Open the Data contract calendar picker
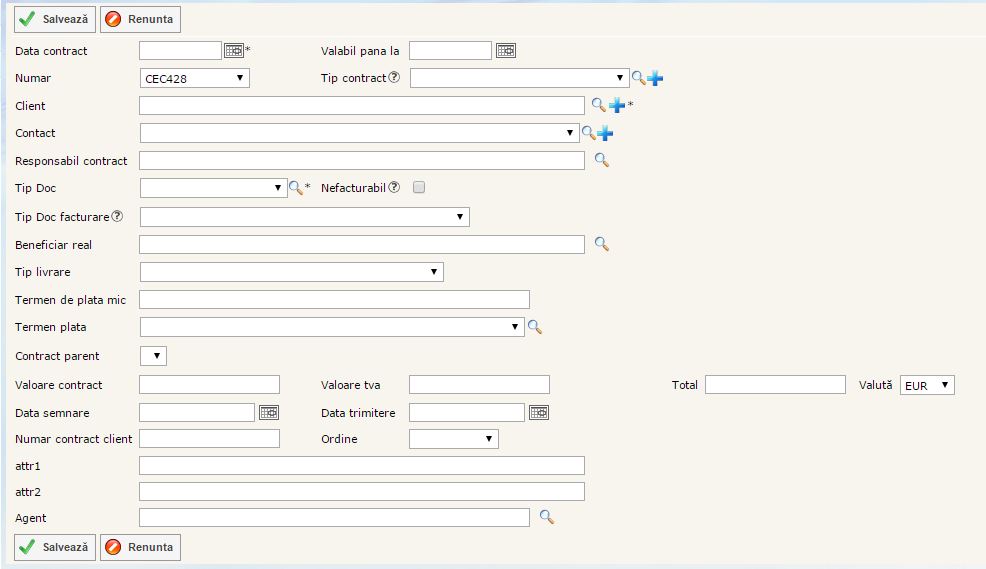The image size is (986, 569). point(234,51)
